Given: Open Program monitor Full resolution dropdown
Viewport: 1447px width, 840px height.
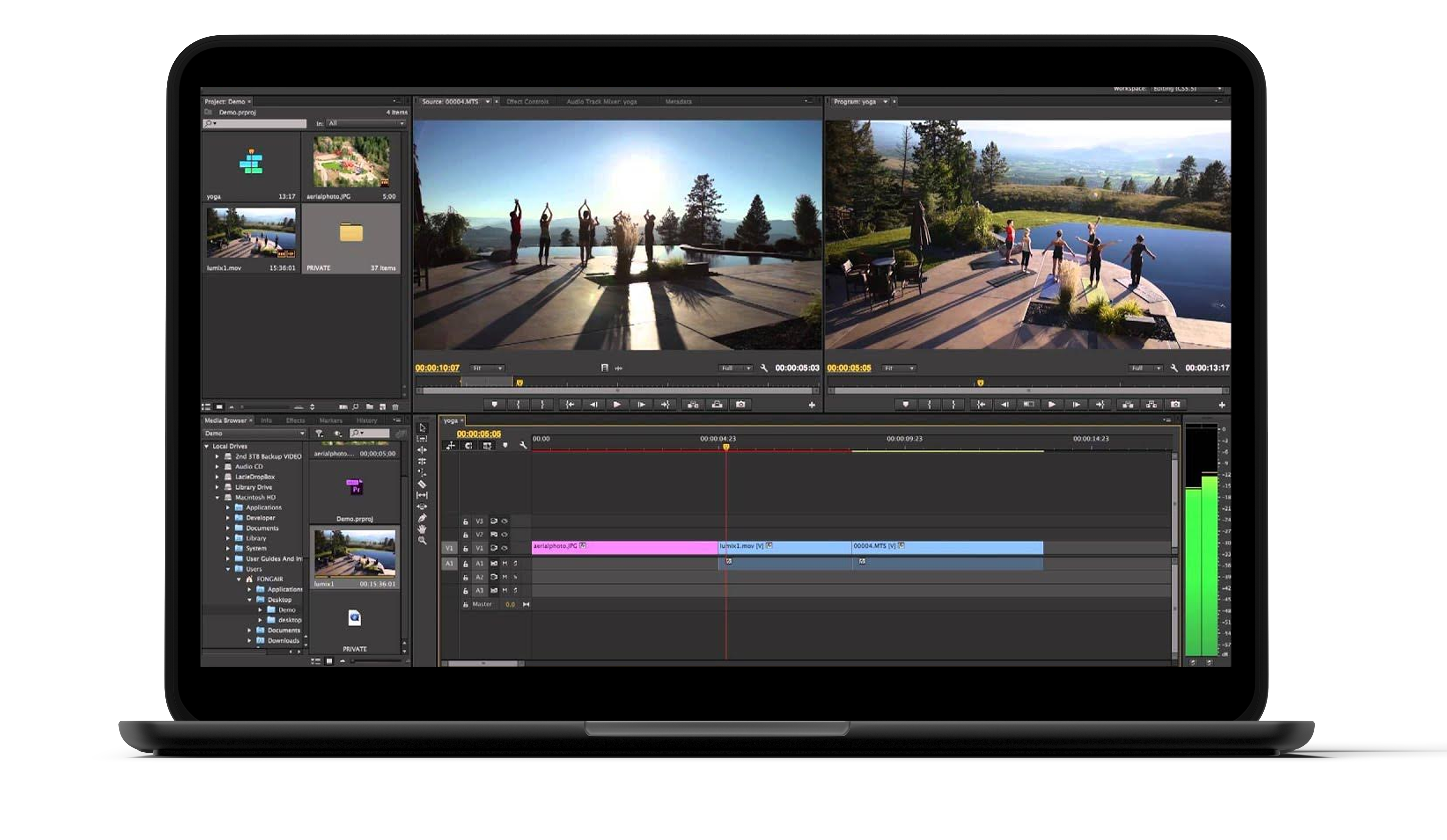Looking at the screenshot, I should (x=1145, y=368).
